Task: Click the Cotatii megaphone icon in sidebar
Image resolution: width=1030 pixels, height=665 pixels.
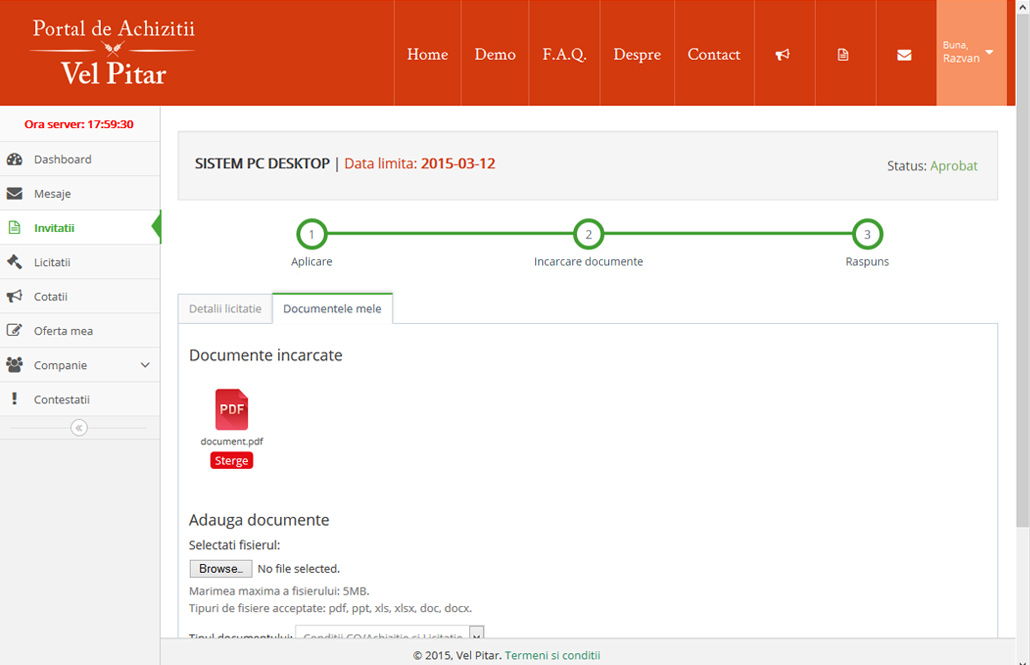Action: point(14,296)
